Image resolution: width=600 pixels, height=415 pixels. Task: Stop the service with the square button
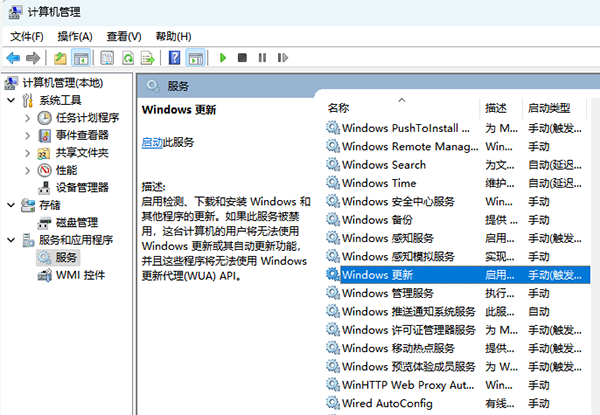click(x=242, y=58)
